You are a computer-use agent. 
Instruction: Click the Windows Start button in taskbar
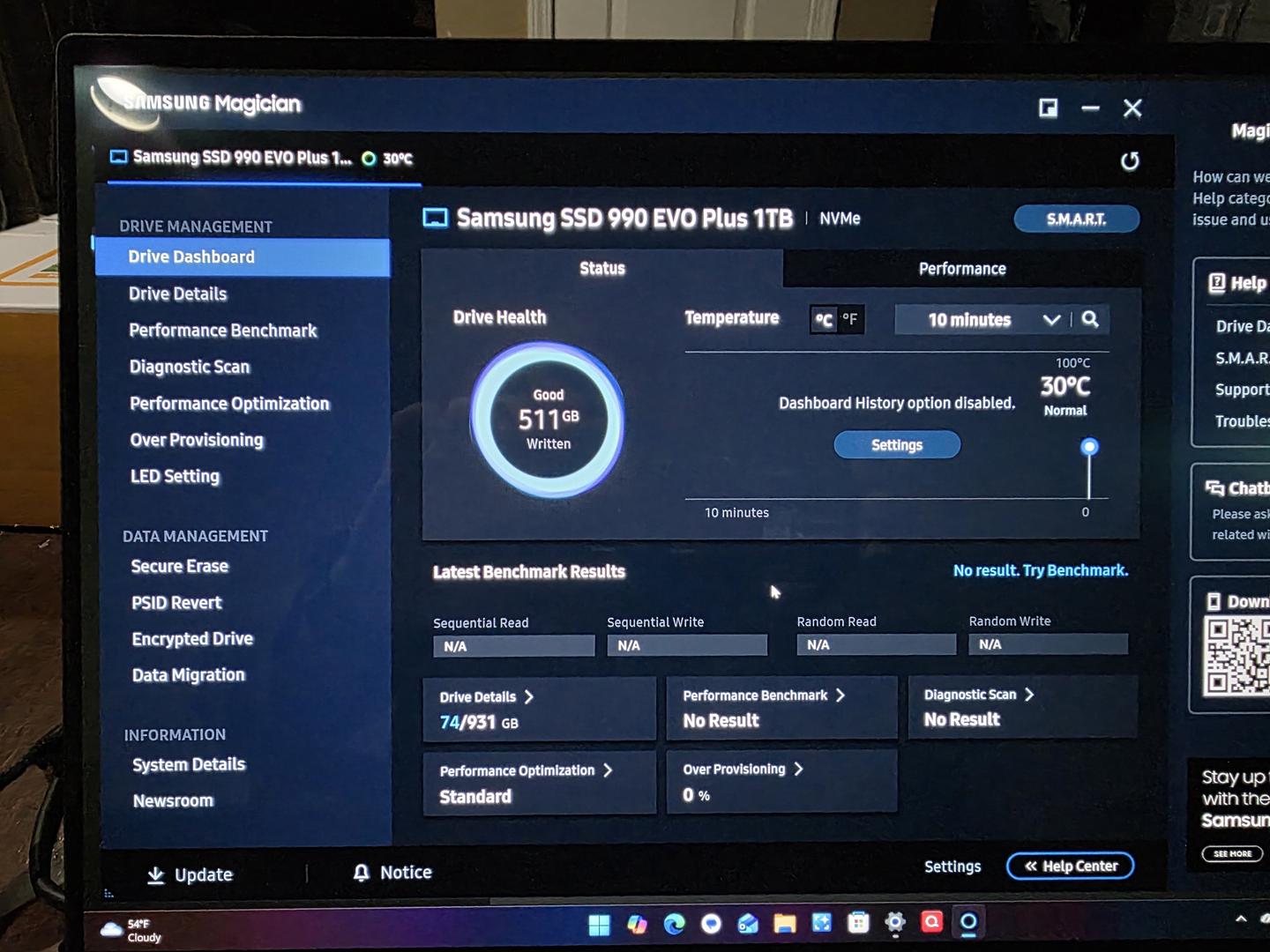coord(599,924)
